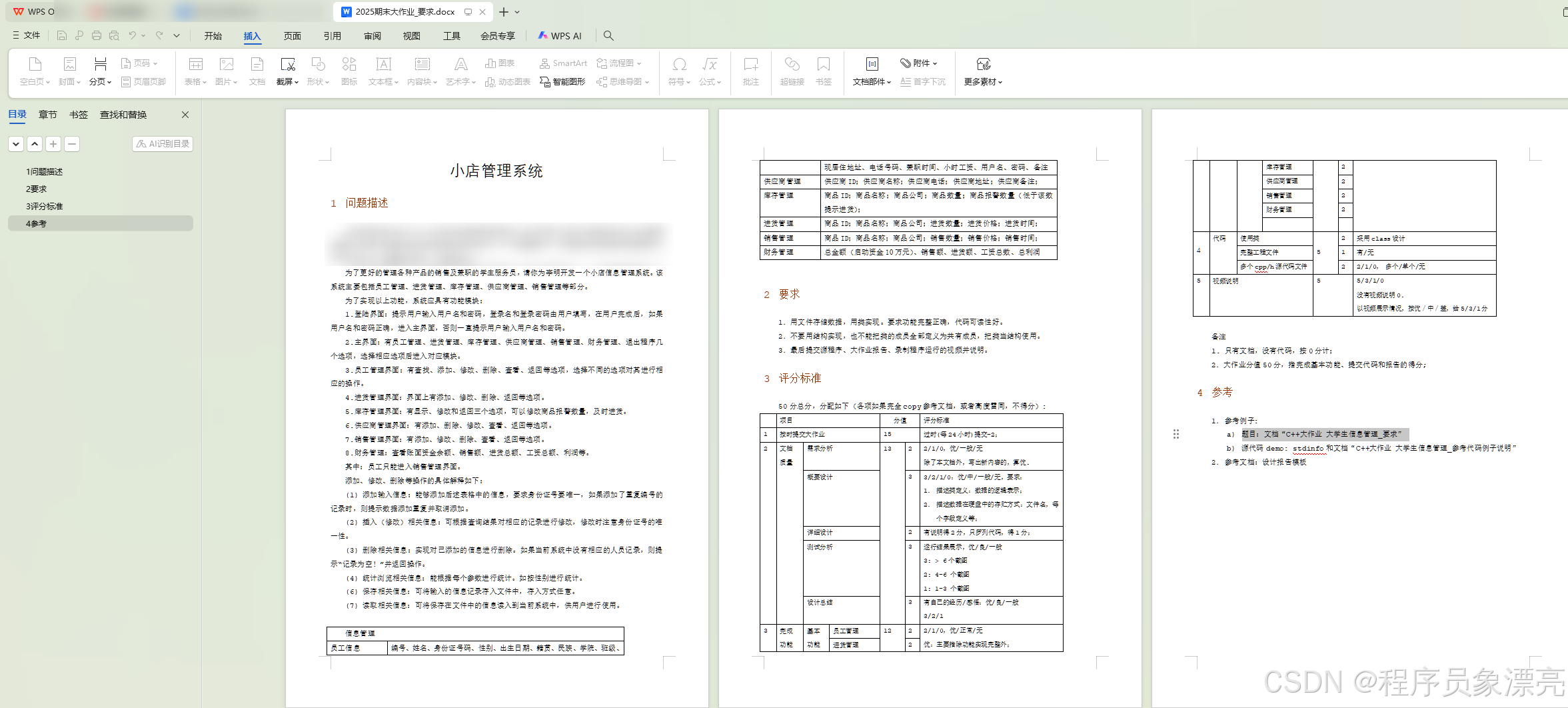
Task: Insert a document via 文档 icon
Action: (257, 71)
